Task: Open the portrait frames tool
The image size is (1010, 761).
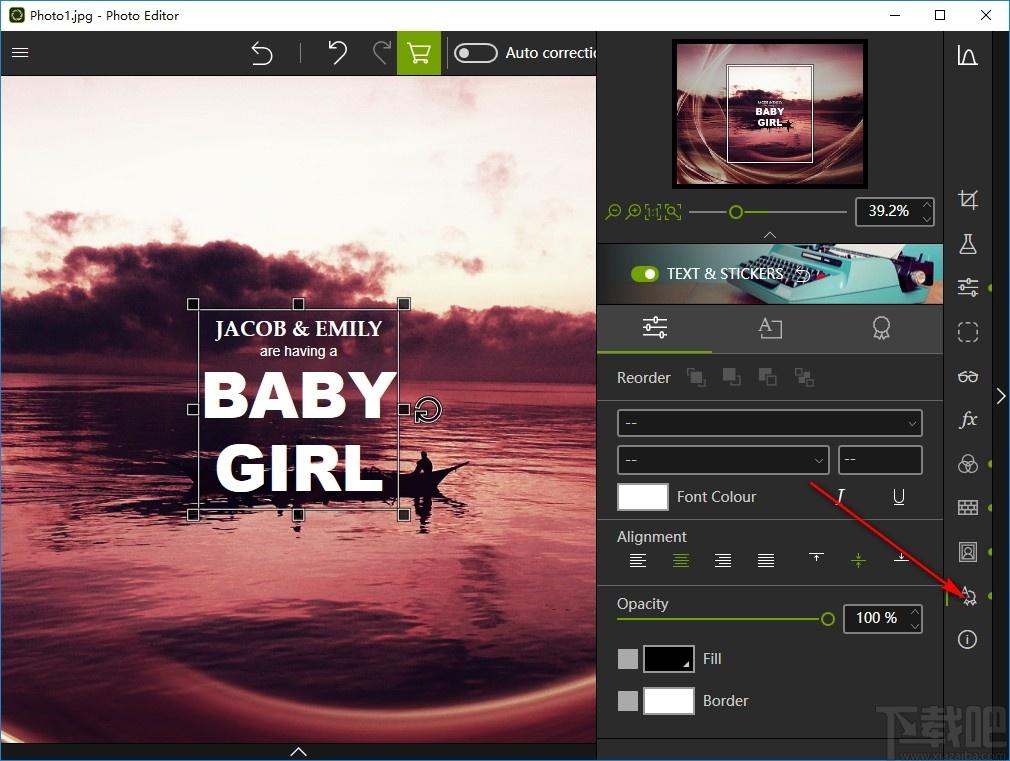Action: pos(967,552)
